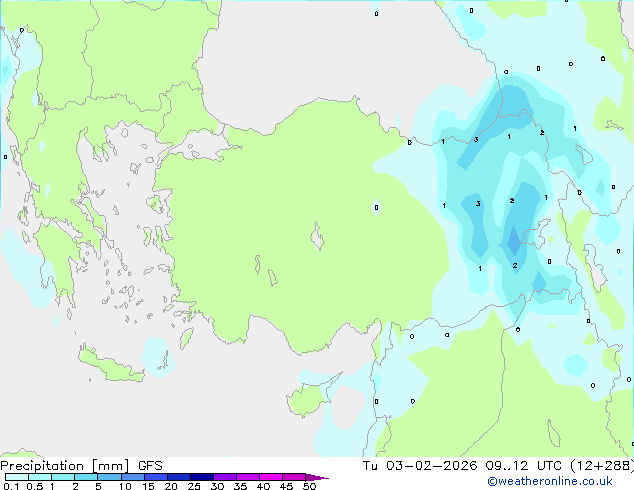Click the 35–40 mm legend swatch
This screenshot has height=490, width=634.
(247, 477)
